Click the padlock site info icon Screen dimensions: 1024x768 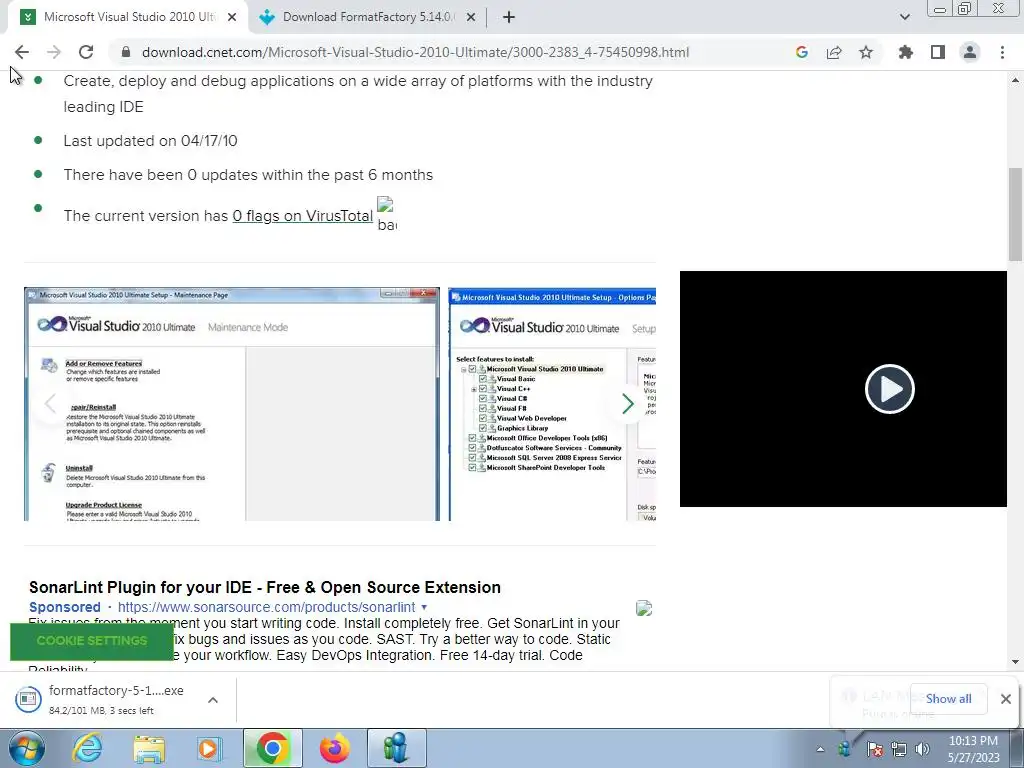pos(126,52)
